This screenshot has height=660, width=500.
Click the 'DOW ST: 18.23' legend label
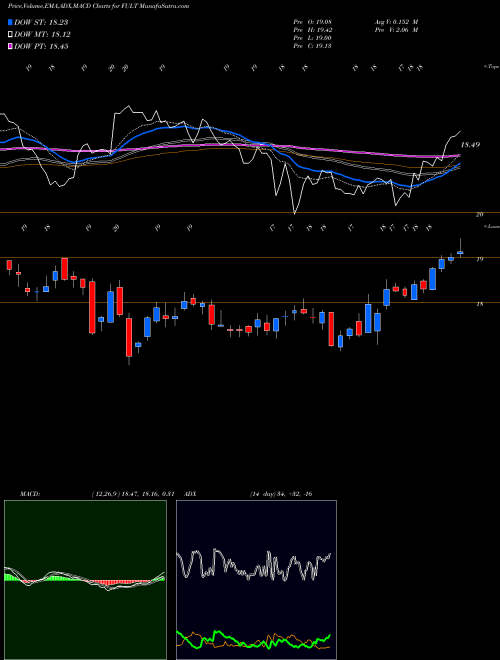[x=41, y=22]
